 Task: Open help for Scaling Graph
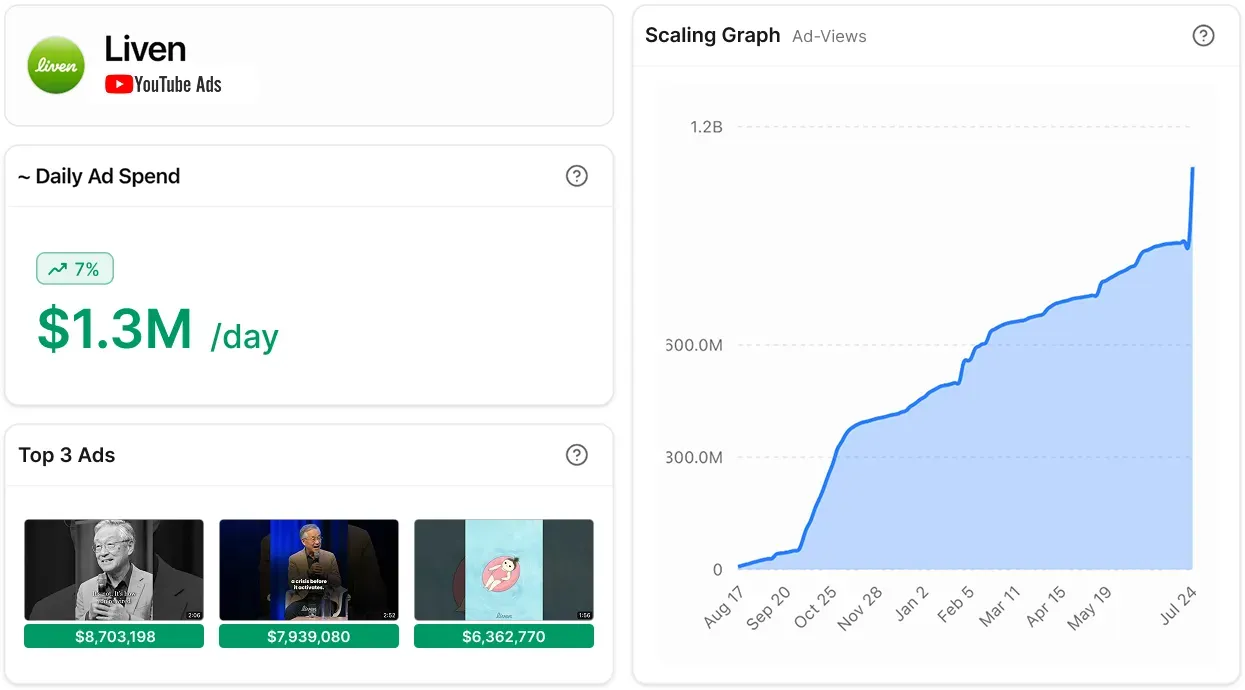1204,36
